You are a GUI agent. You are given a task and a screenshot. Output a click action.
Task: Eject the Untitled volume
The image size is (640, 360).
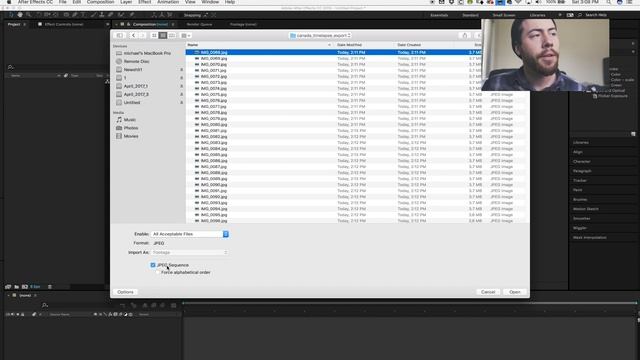181,102
